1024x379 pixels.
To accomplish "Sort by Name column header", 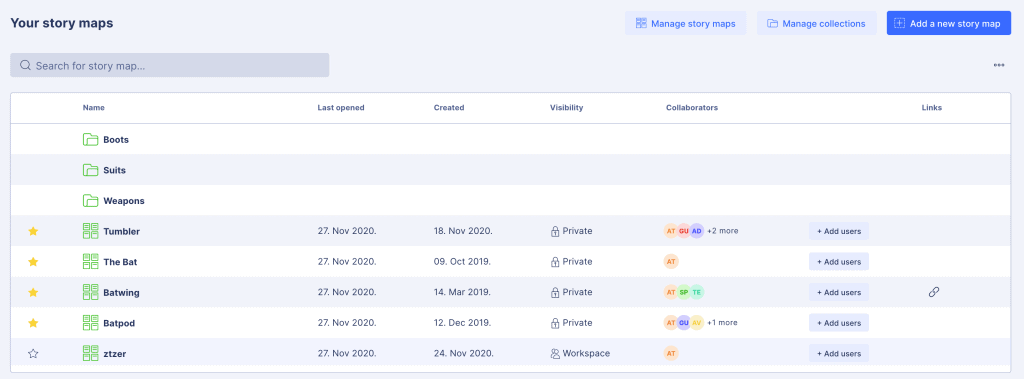I will (93, 108).
